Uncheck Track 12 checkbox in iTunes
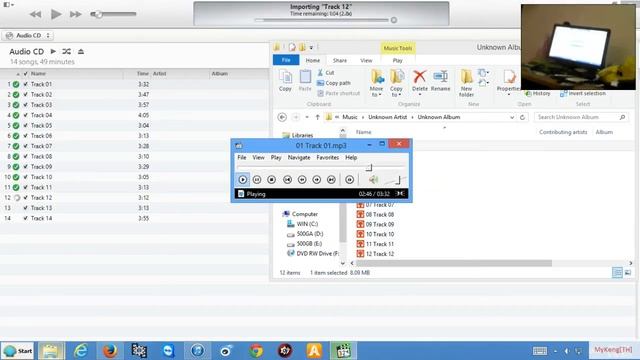The image size is (640, 360). [26, 198]
